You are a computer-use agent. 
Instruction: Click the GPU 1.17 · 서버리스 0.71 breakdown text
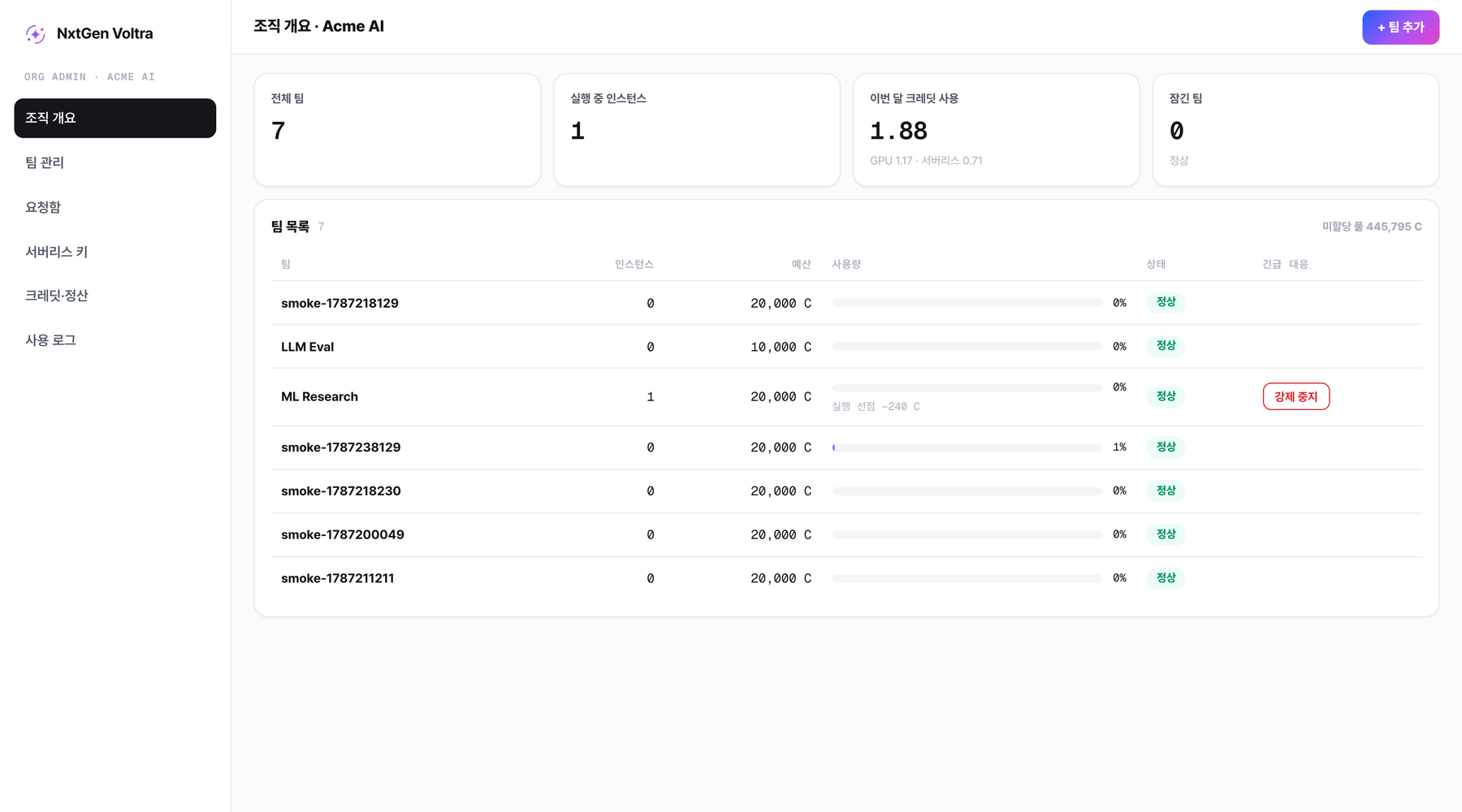926,161
